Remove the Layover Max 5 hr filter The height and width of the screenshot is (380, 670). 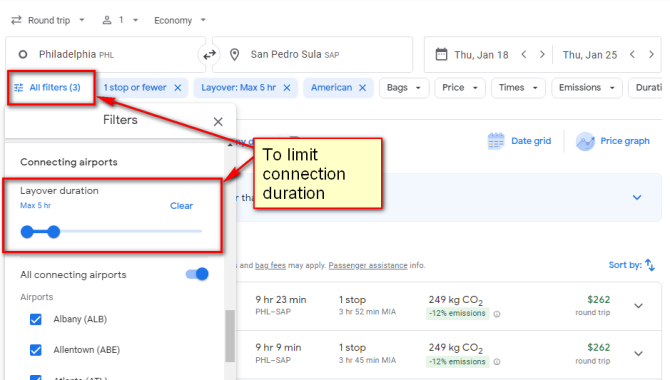[287, 88]
